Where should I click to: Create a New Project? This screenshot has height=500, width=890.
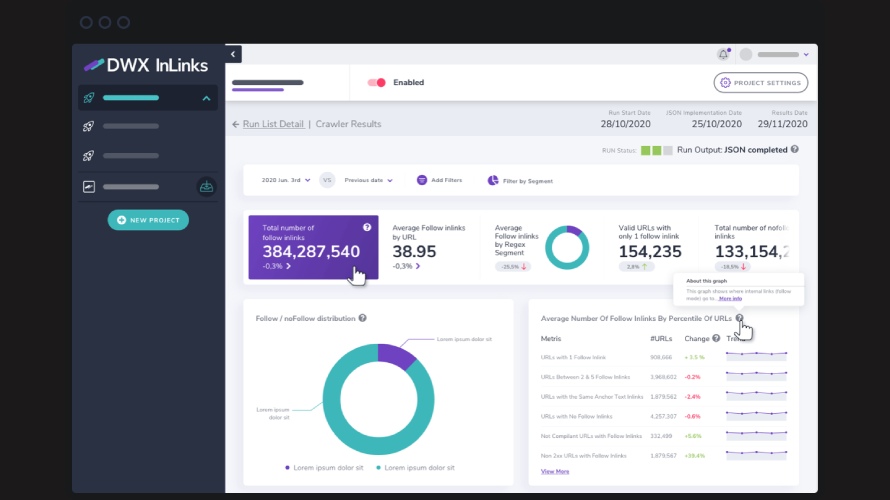pyautogui.click(x=148, y=220)
